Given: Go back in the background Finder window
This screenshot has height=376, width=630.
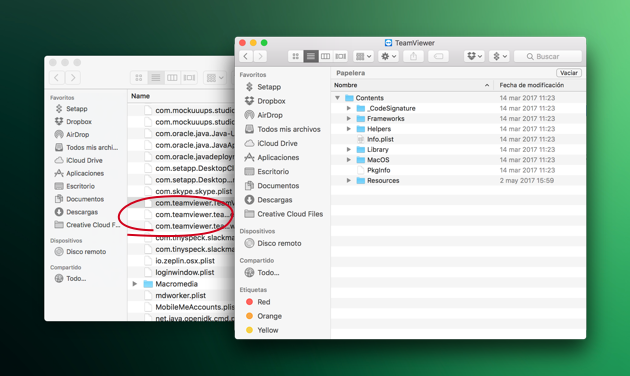Looking at the screenshot, I should pos(57,77).
